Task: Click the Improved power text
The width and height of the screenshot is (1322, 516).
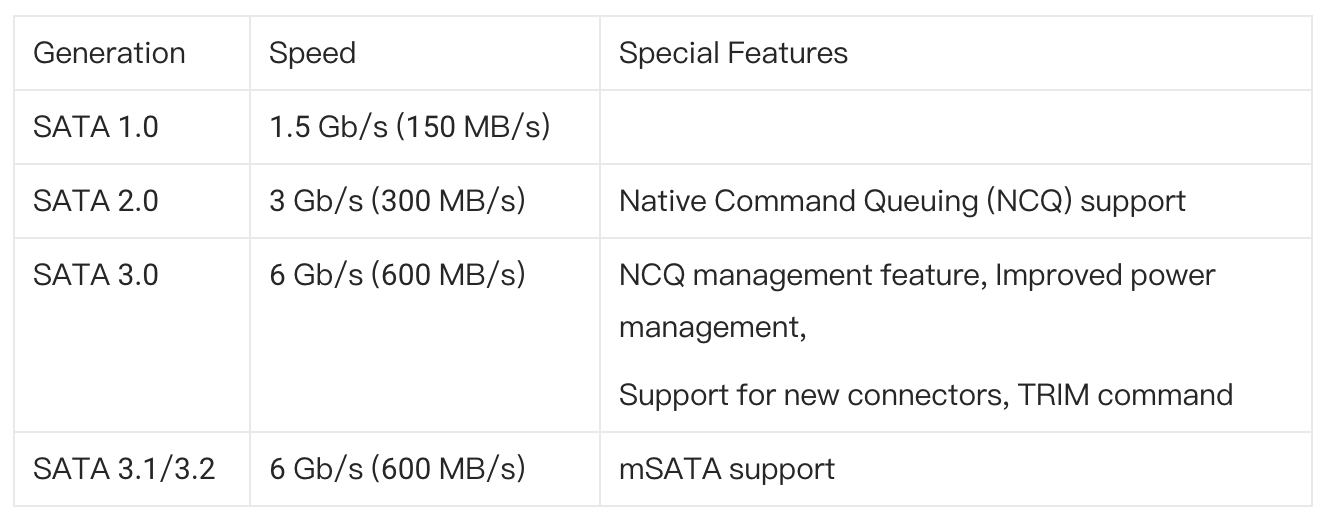Action: [1106, 275]
